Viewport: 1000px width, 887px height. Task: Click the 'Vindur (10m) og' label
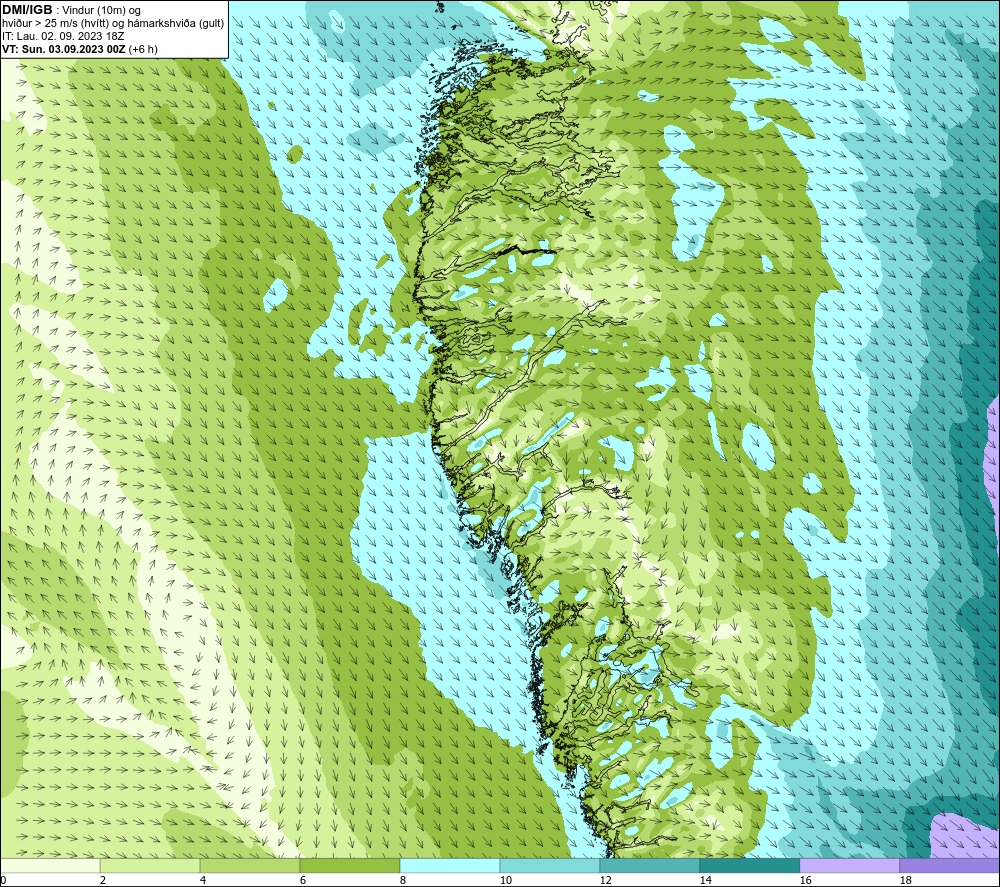(x=102, y=11)
